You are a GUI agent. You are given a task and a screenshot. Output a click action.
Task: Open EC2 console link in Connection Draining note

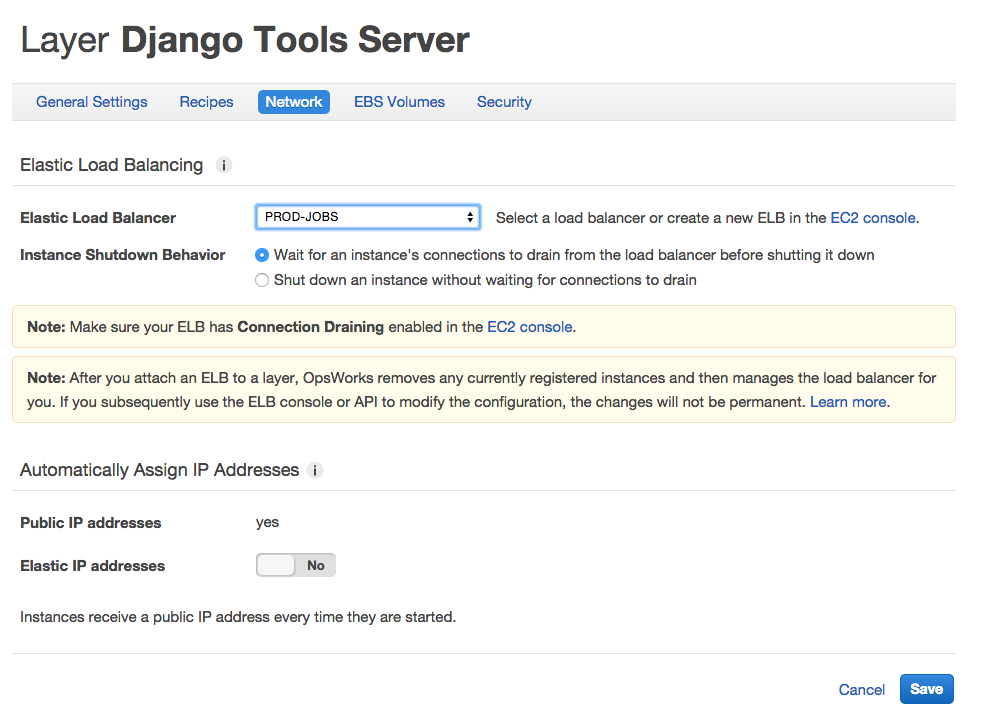point(529,327)
